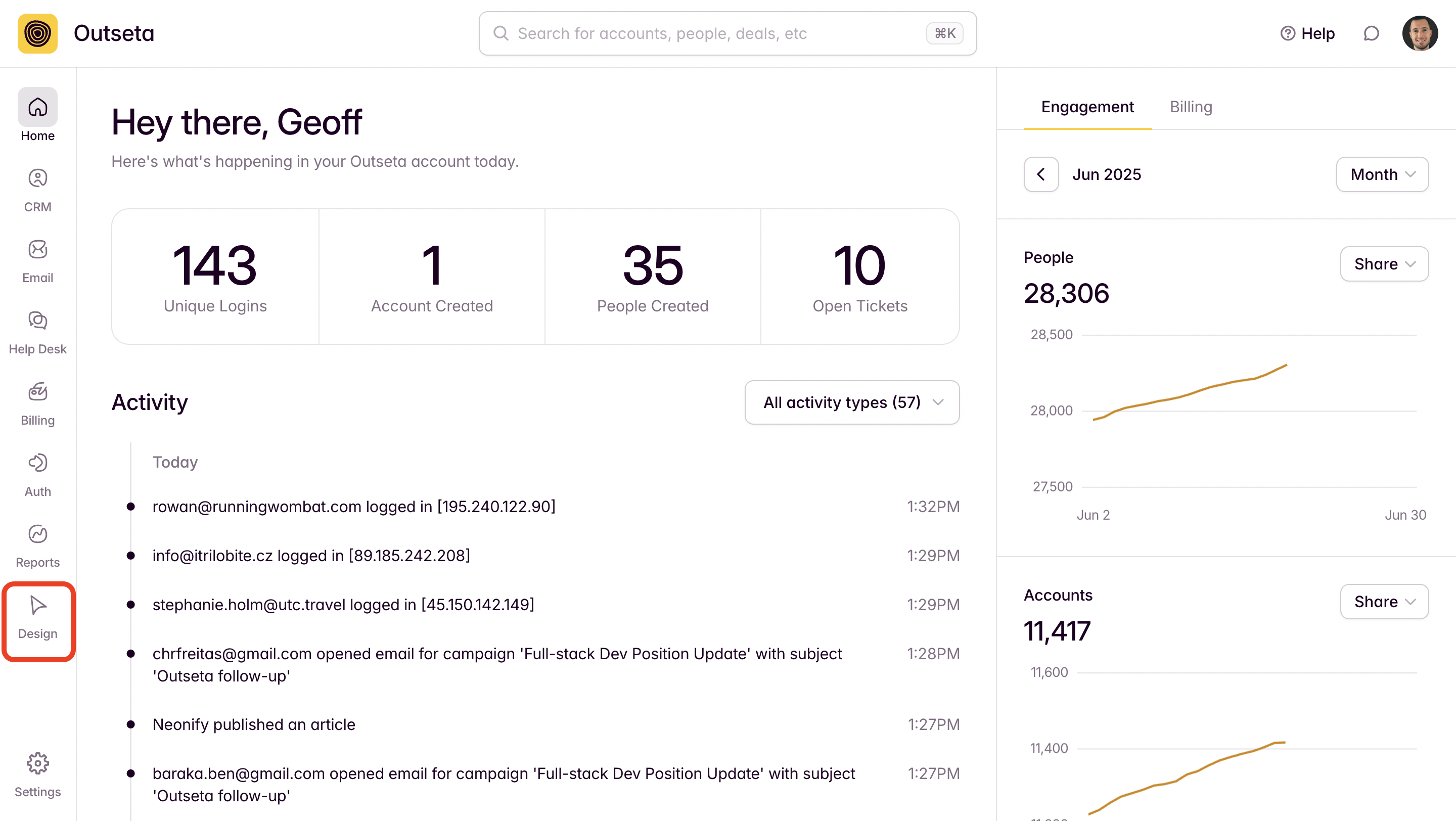Click the chat bubble icon in header

(1371, 33)
